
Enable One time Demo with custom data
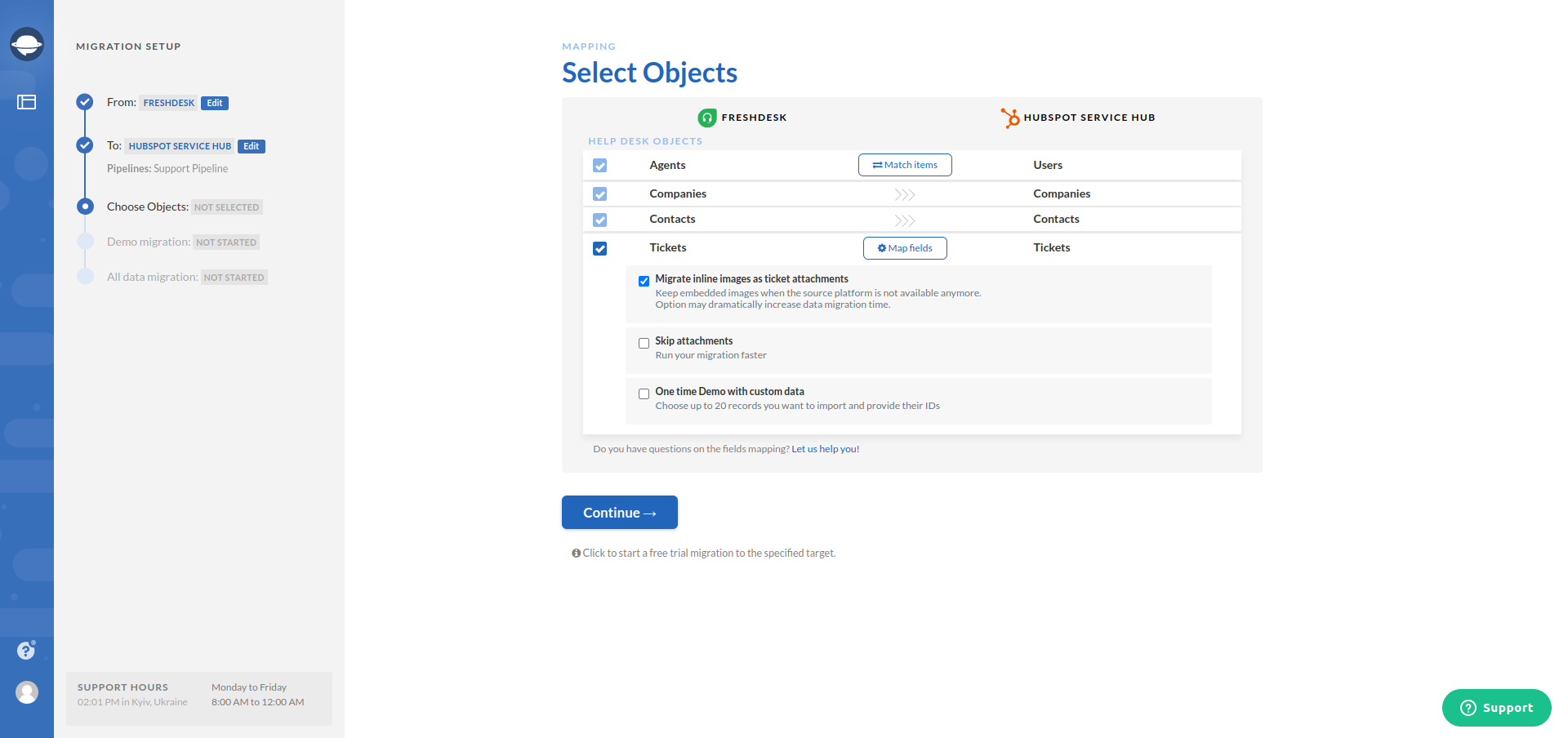(644, 393)
